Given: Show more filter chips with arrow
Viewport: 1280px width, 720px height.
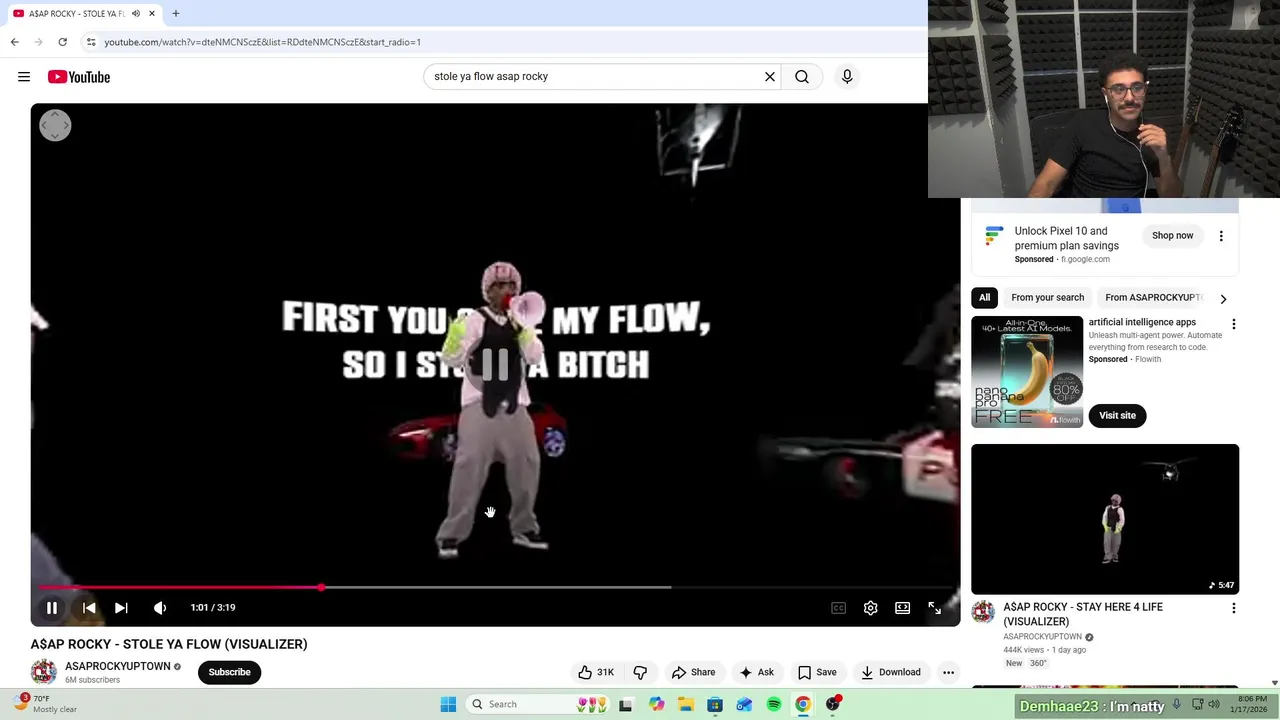Looking at the screenshot, I should coord(1223,298).
